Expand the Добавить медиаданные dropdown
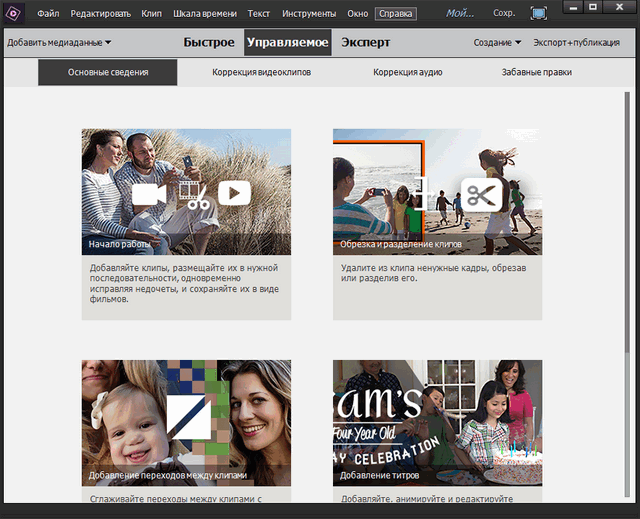The height and width of the screenshot is (519, 640). pyautogui.click(x=59, y=43)
